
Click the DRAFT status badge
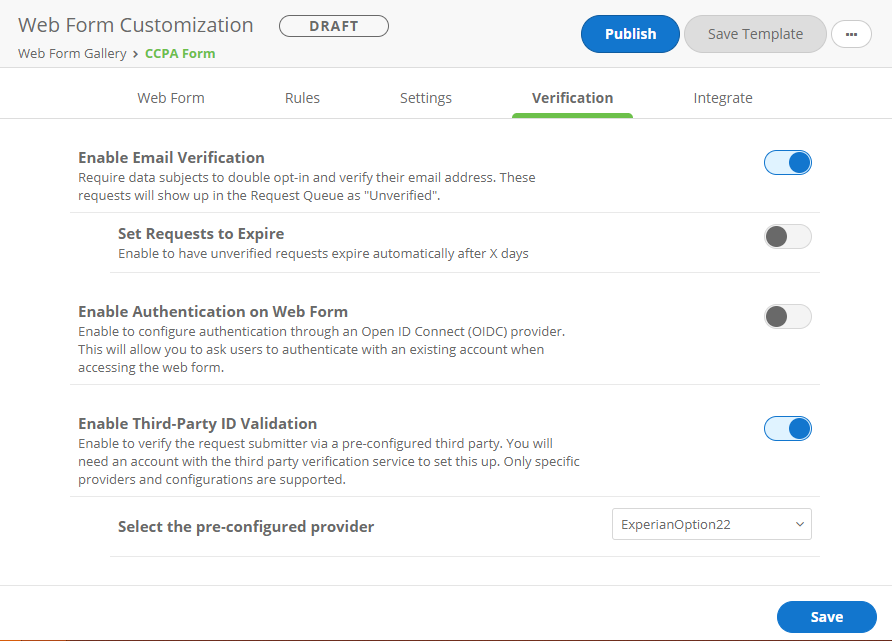(x=334, y=26)
